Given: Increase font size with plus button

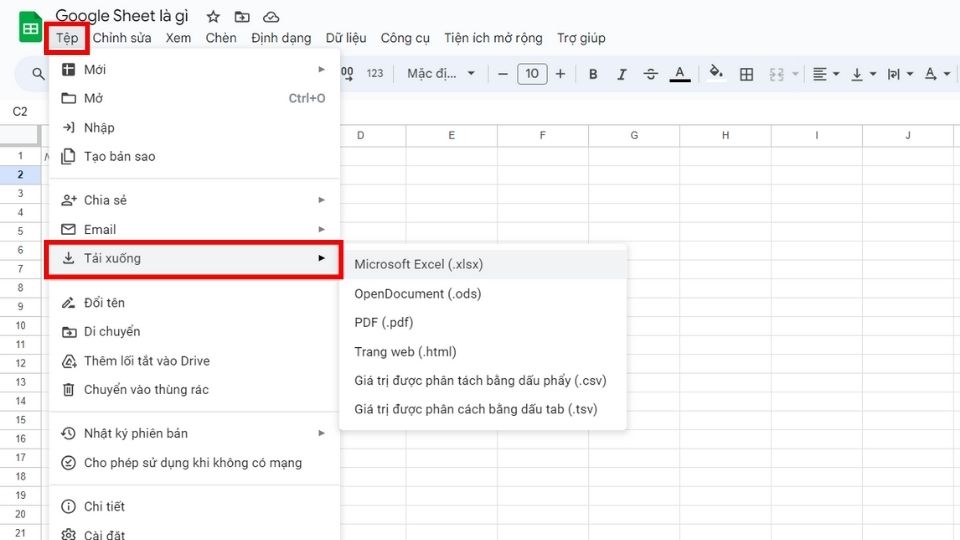Looking at the screenshot, I should click(x=560, y=74).
